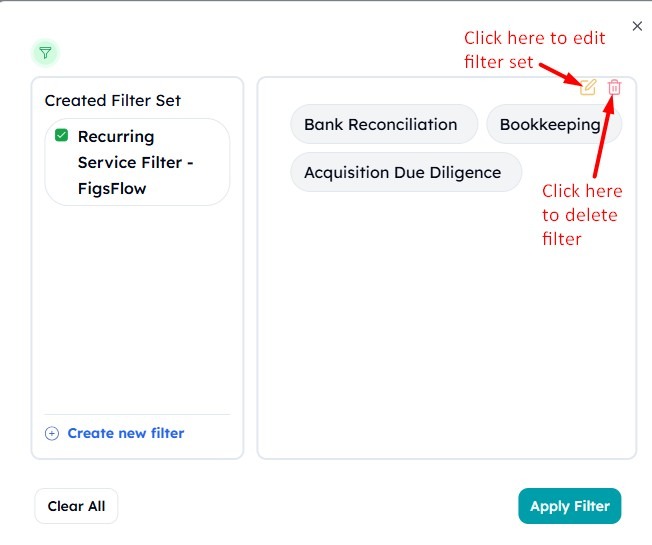Open the edit filter set pencil icon
Viewport: 652px width, 545px height.
click(x=588, y=87)
